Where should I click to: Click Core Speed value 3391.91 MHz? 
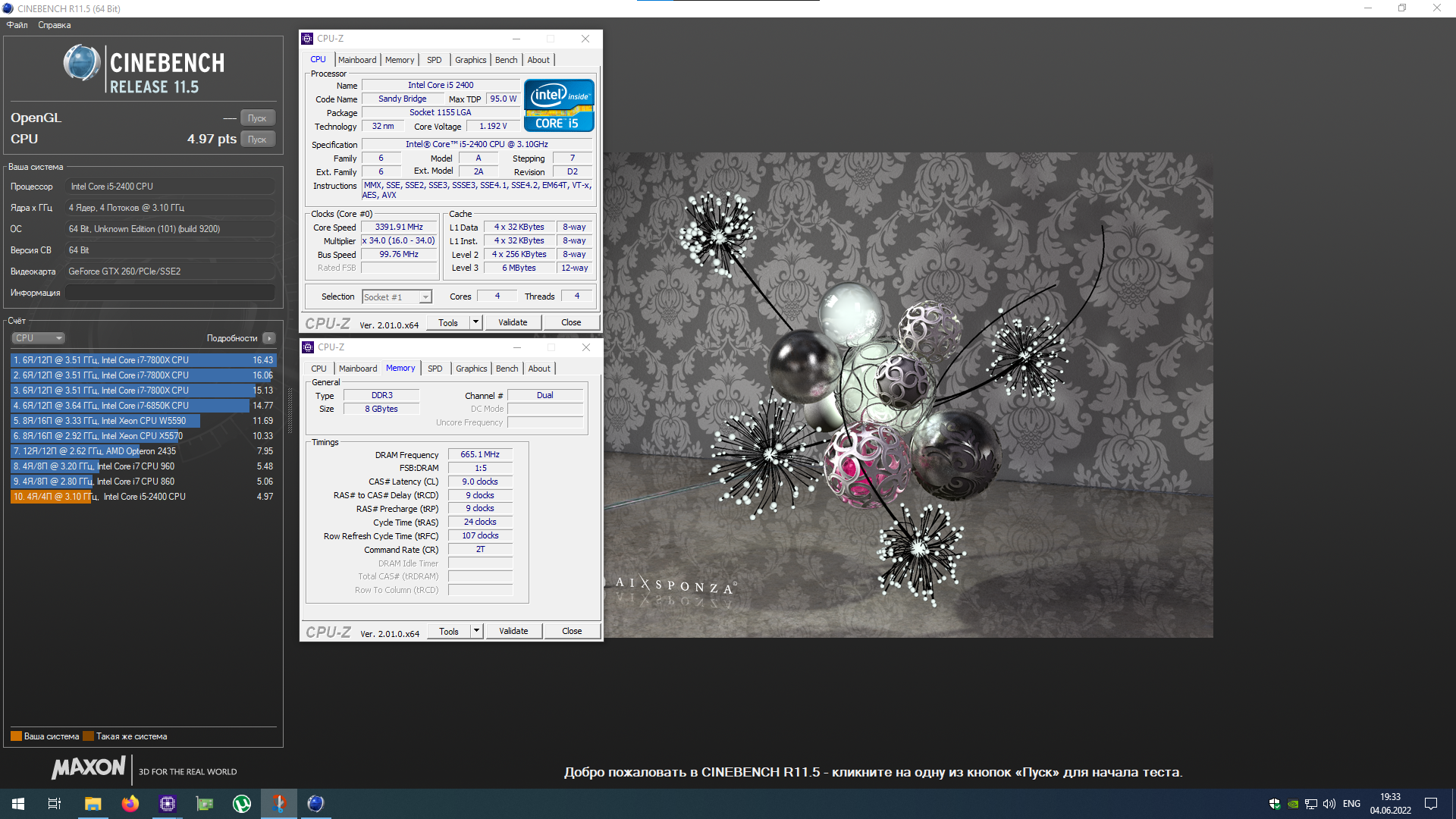pyautogui.click(x=399, y=227)
